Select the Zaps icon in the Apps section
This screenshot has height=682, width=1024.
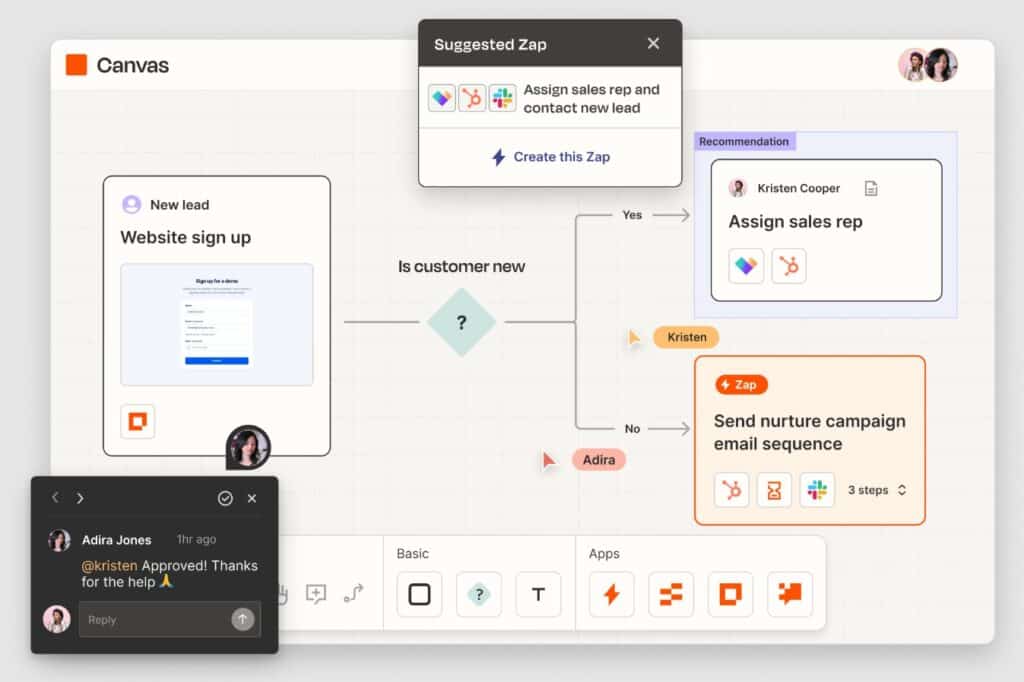click(x=611, y=594)
